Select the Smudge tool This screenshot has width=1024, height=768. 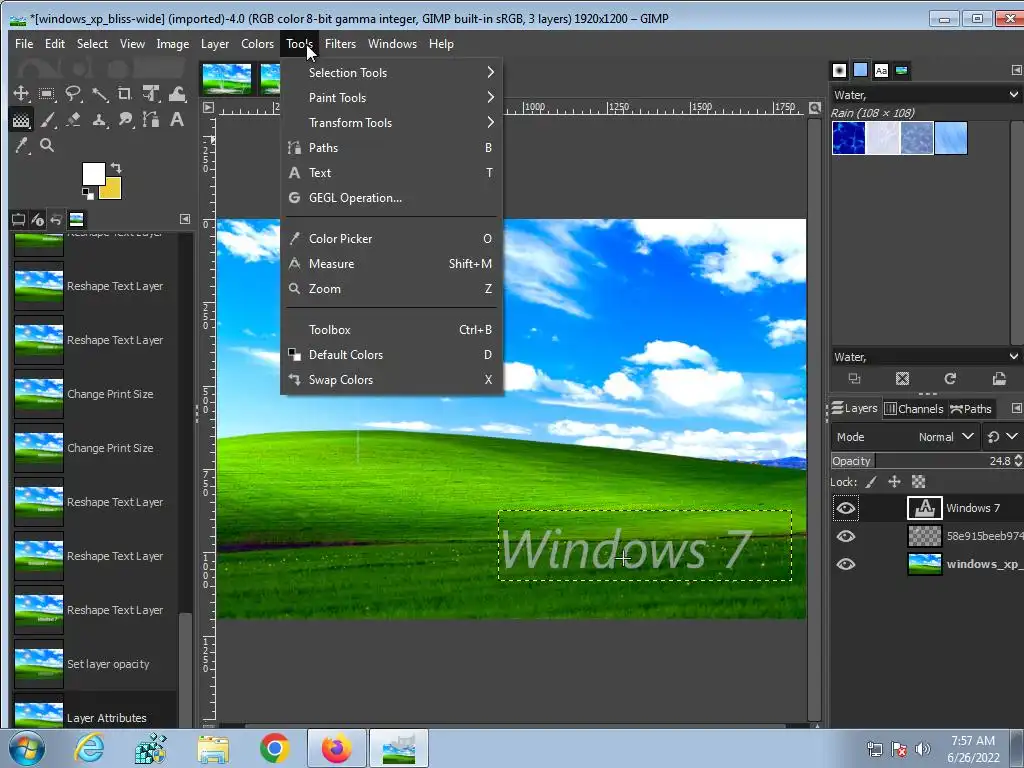125,120
